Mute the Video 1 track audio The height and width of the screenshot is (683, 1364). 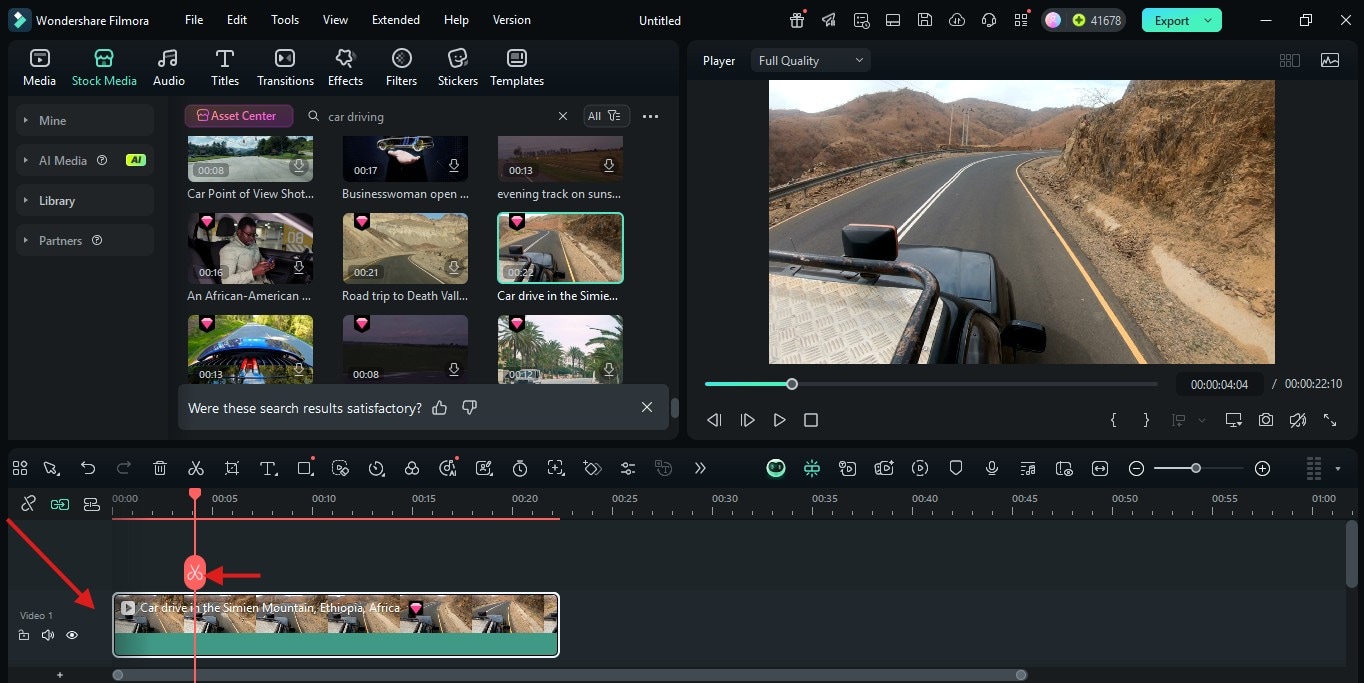(48, 635)
